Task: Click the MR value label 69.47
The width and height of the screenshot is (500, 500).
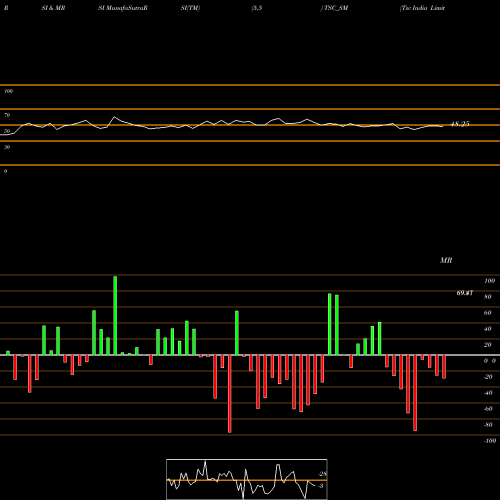Action: coord(465,293)
